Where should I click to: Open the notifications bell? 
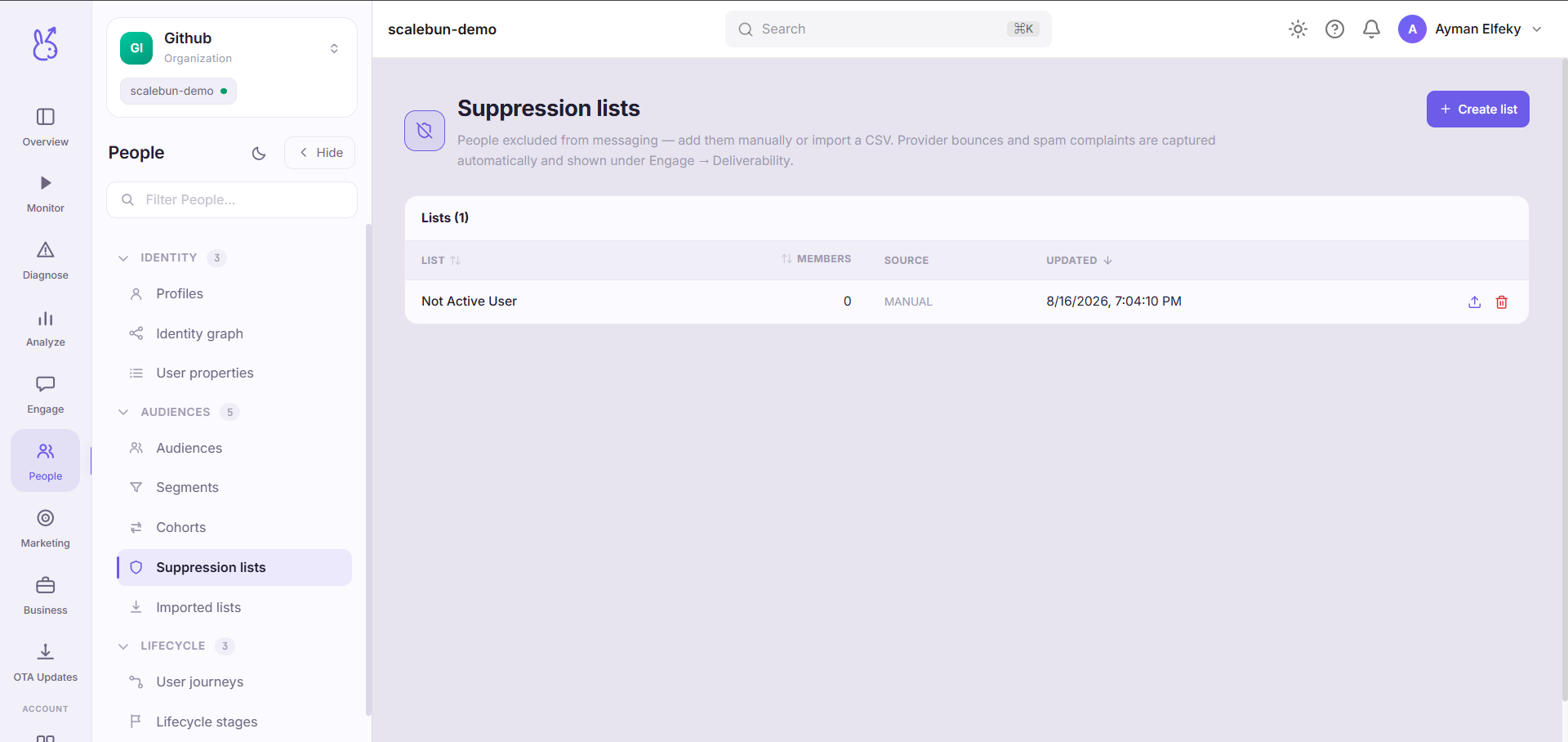[x=1371, y=29]
